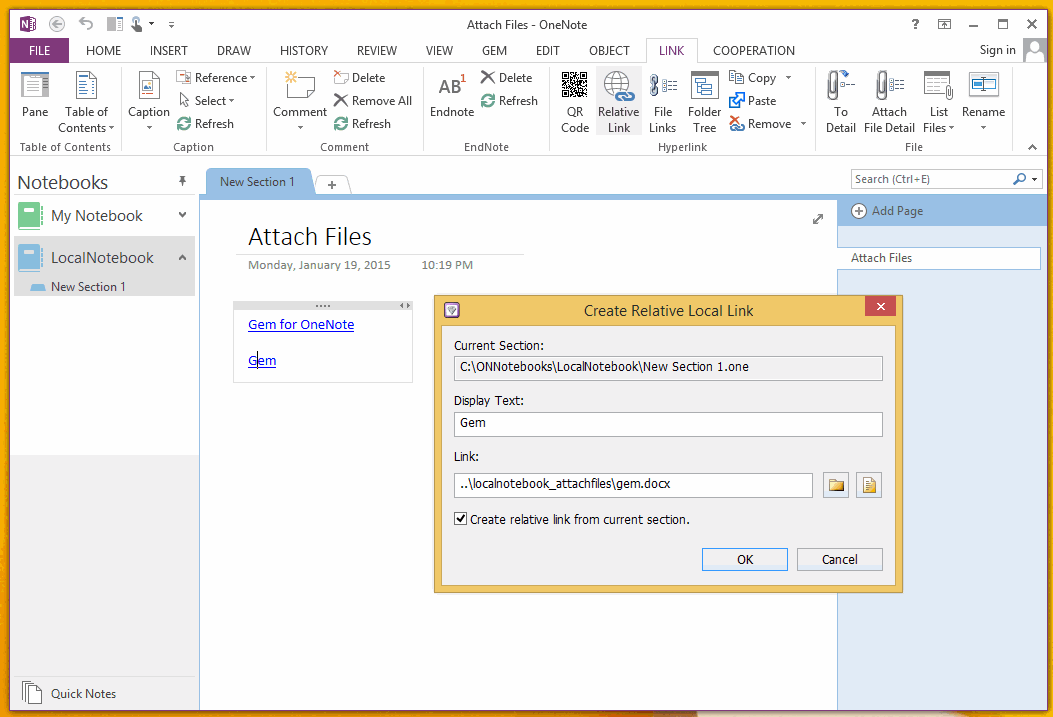Expand the Remove dropdown arrow
Screen dimensions: 1053x717
[x=803, y=124]
